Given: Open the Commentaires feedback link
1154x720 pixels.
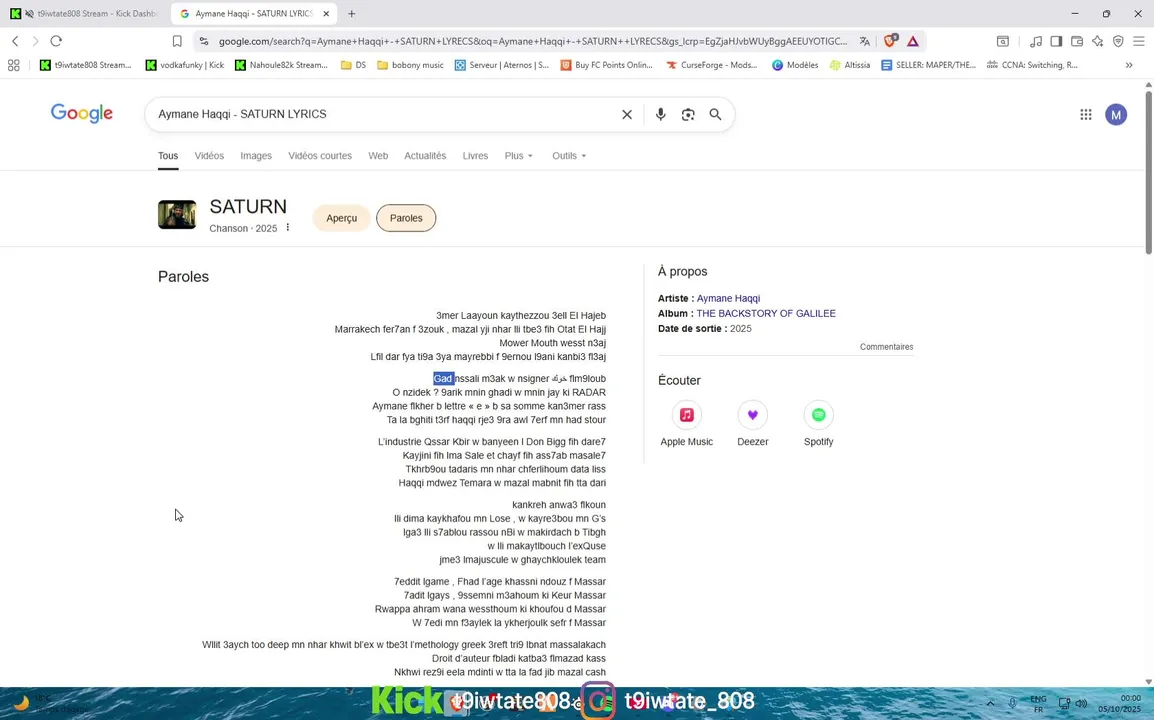Looking at the screenshot, I should tap(886, 347).
